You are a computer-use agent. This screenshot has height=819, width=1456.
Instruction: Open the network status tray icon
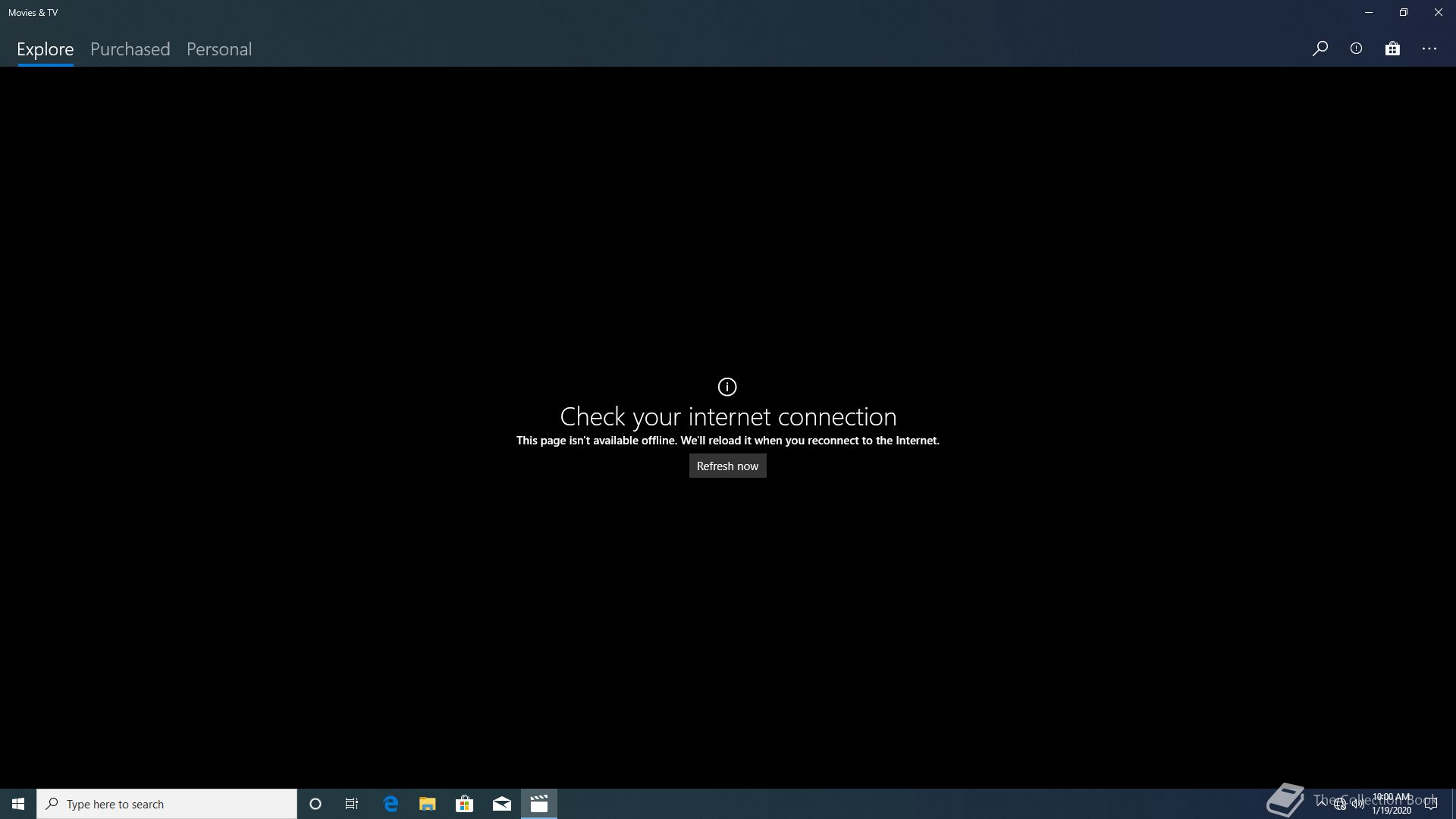tap(1340, 804)
